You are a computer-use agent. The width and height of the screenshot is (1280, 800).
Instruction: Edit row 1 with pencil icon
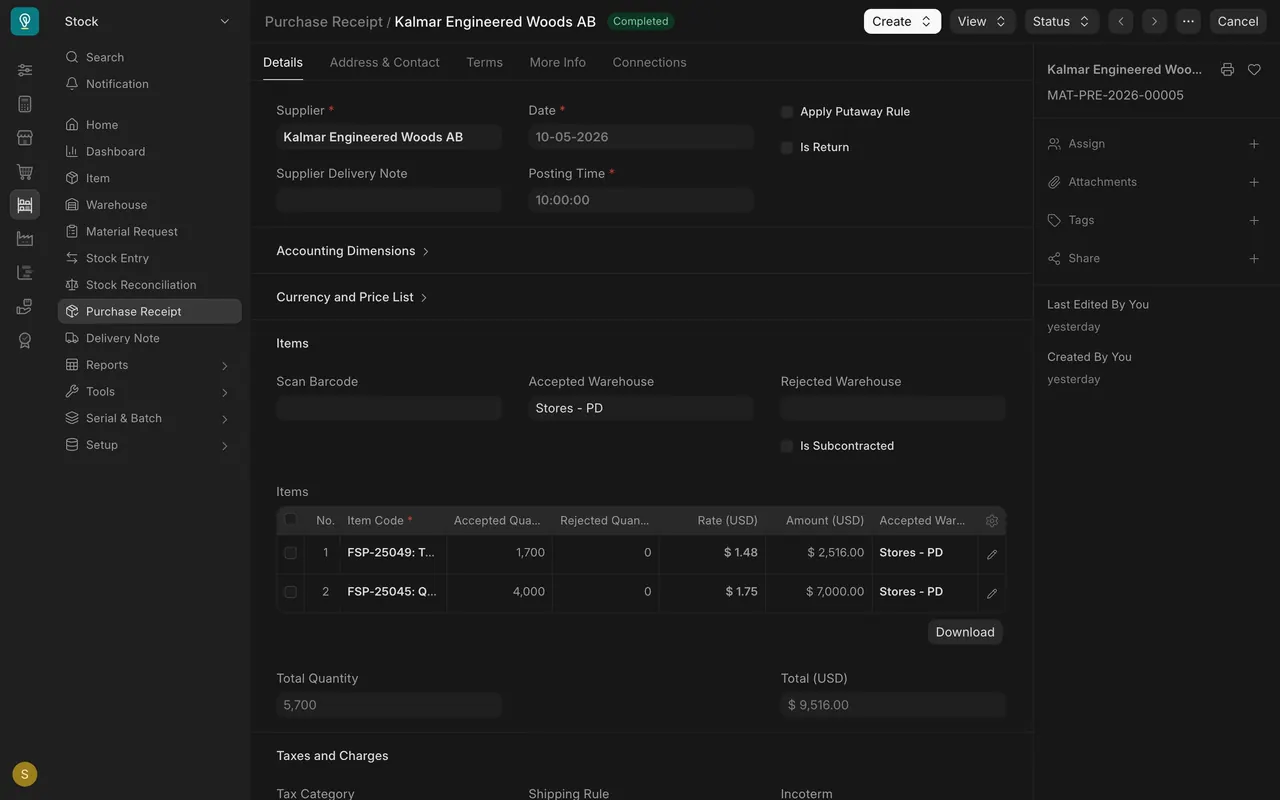[992, 554]
